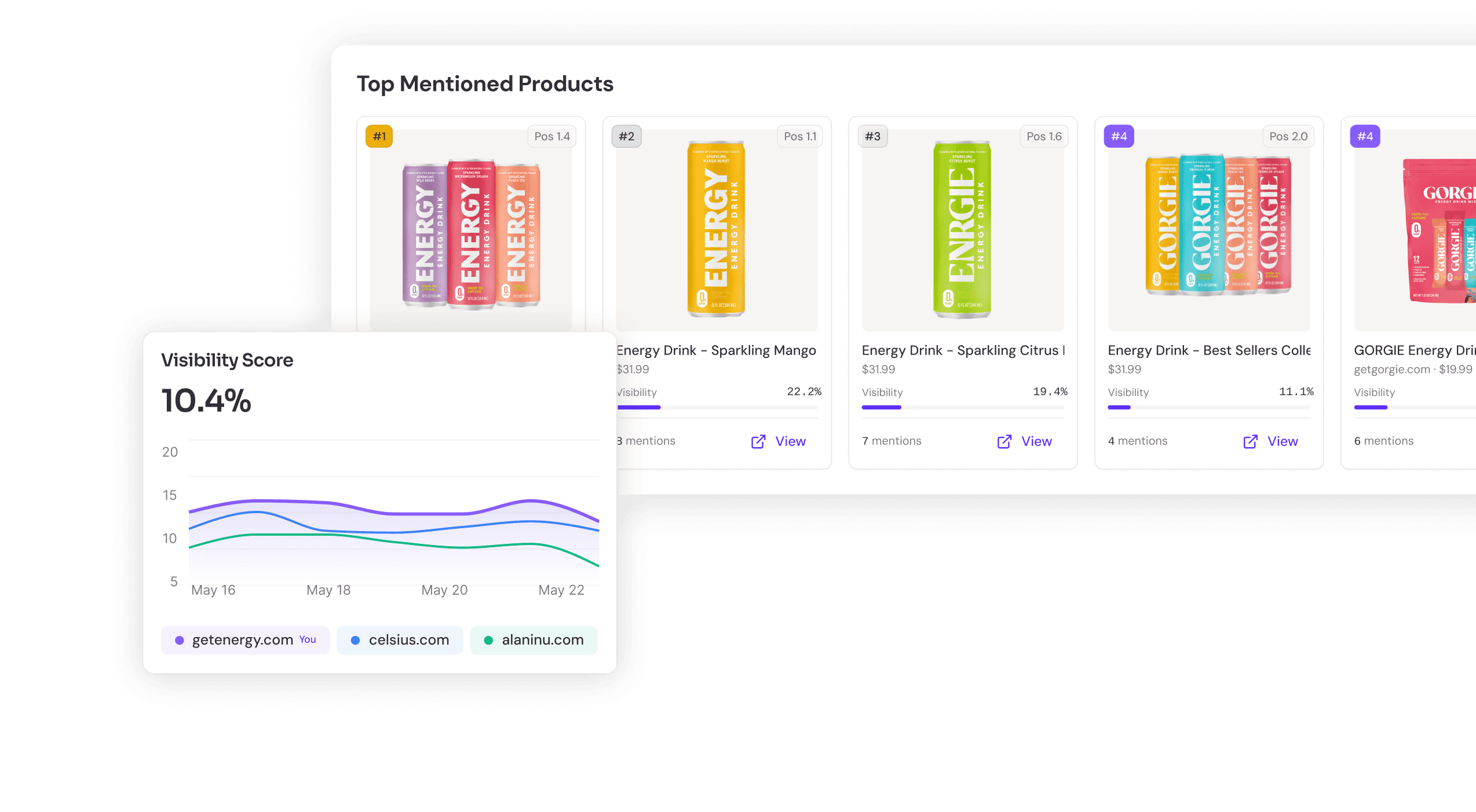Click the "19.4%" visibility value
Screen dimensions: 1476x812
point(1050,392)
